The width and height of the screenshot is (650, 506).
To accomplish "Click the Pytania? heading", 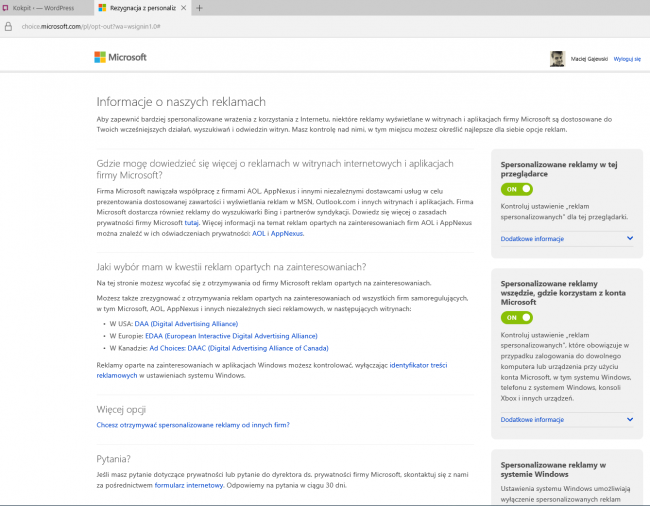I will [113, 459].
